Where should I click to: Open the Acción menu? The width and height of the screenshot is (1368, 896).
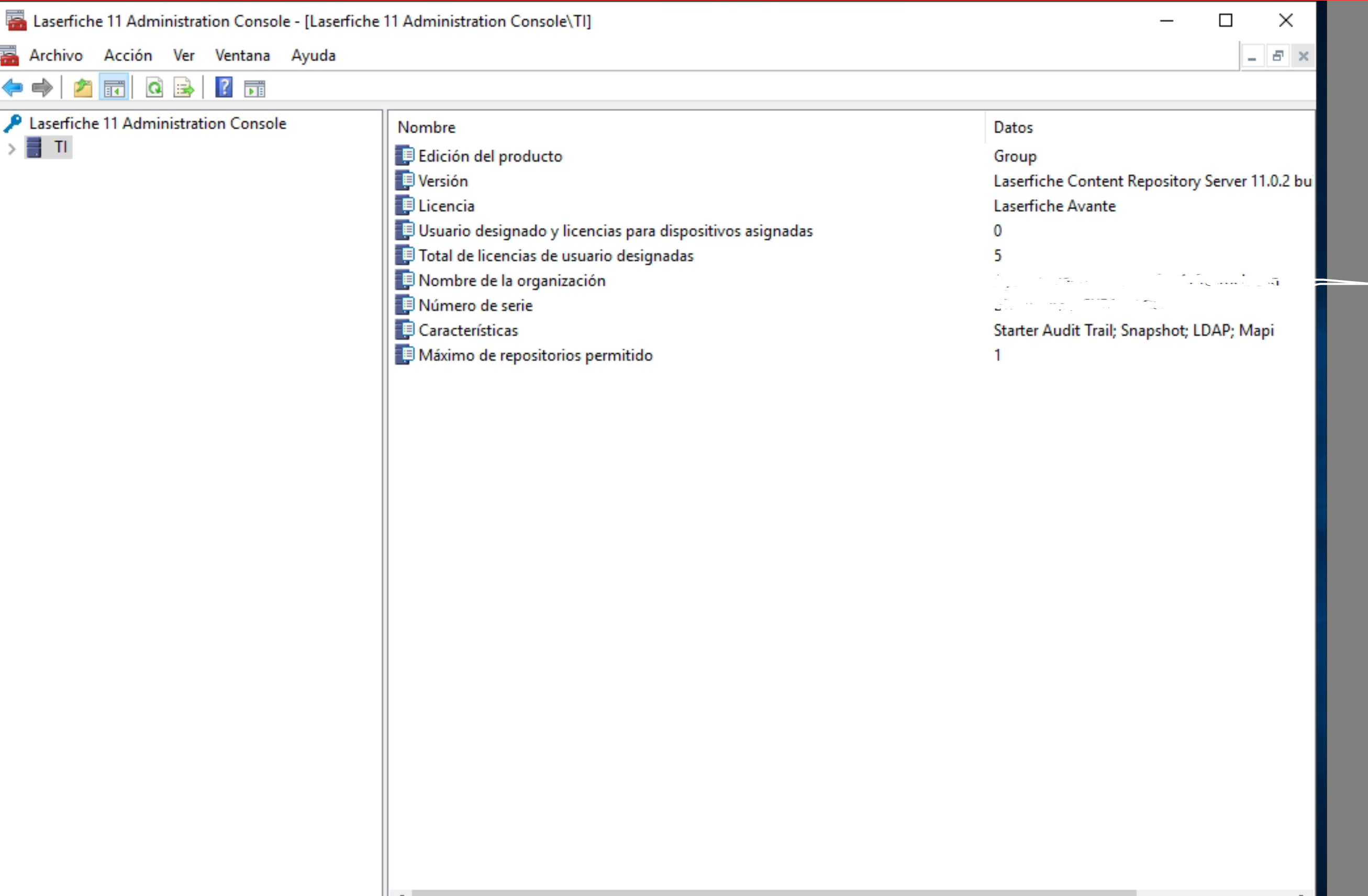click(x=128, y=55)
